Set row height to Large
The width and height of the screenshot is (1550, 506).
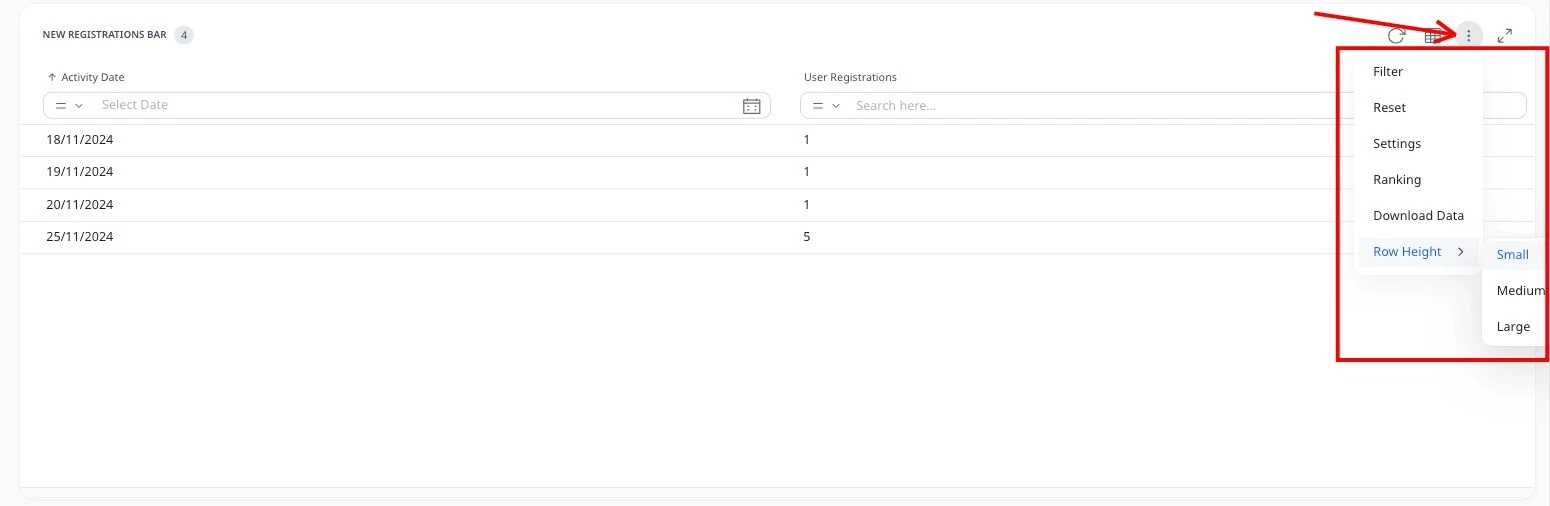click(1513, 327)
